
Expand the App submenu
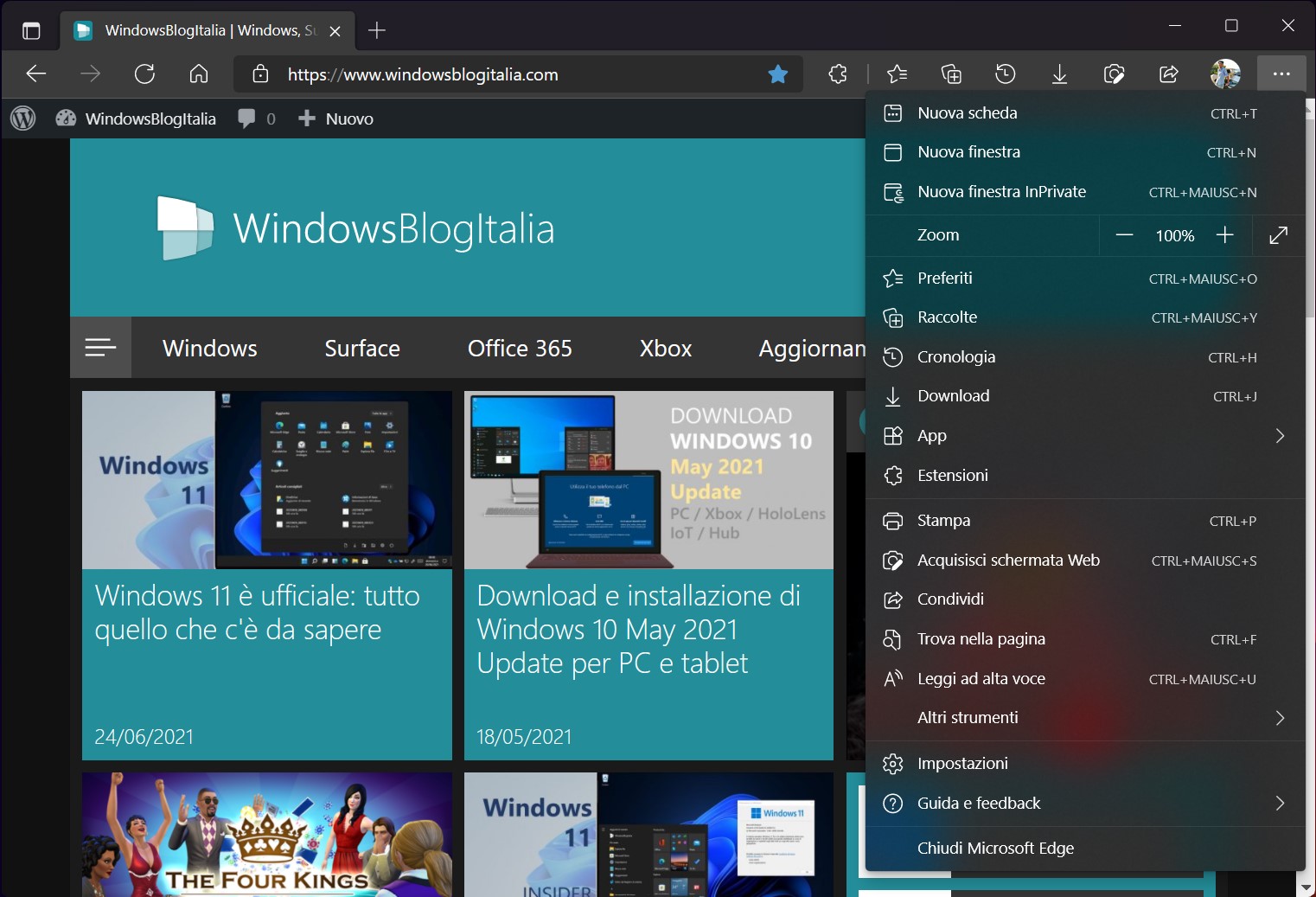(x=1085, y=436)
